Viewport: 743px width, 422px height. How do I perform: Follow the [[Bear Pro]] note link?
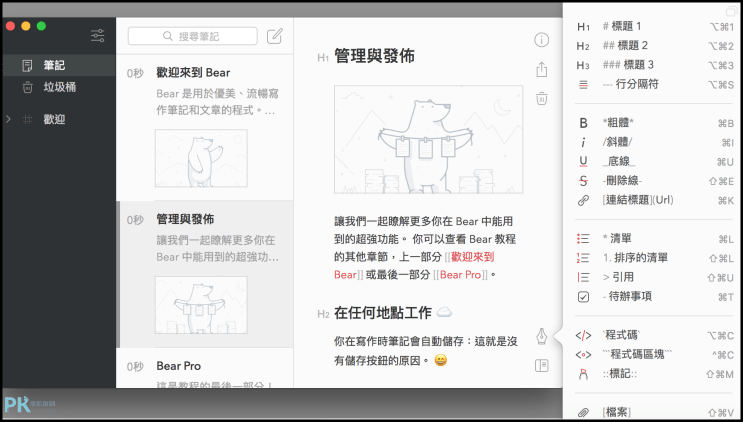[x=460, y=275]
